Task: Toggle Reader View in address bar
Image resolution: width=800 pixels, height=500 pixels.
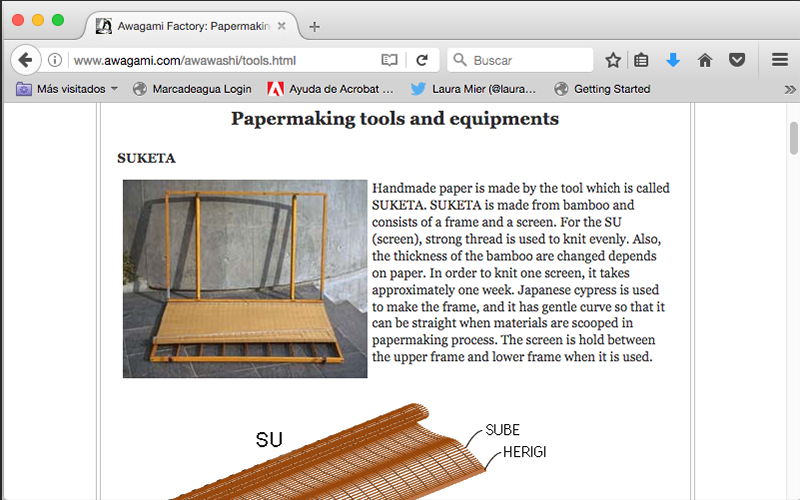Action: pyautogui.click(x=389, y=60)
